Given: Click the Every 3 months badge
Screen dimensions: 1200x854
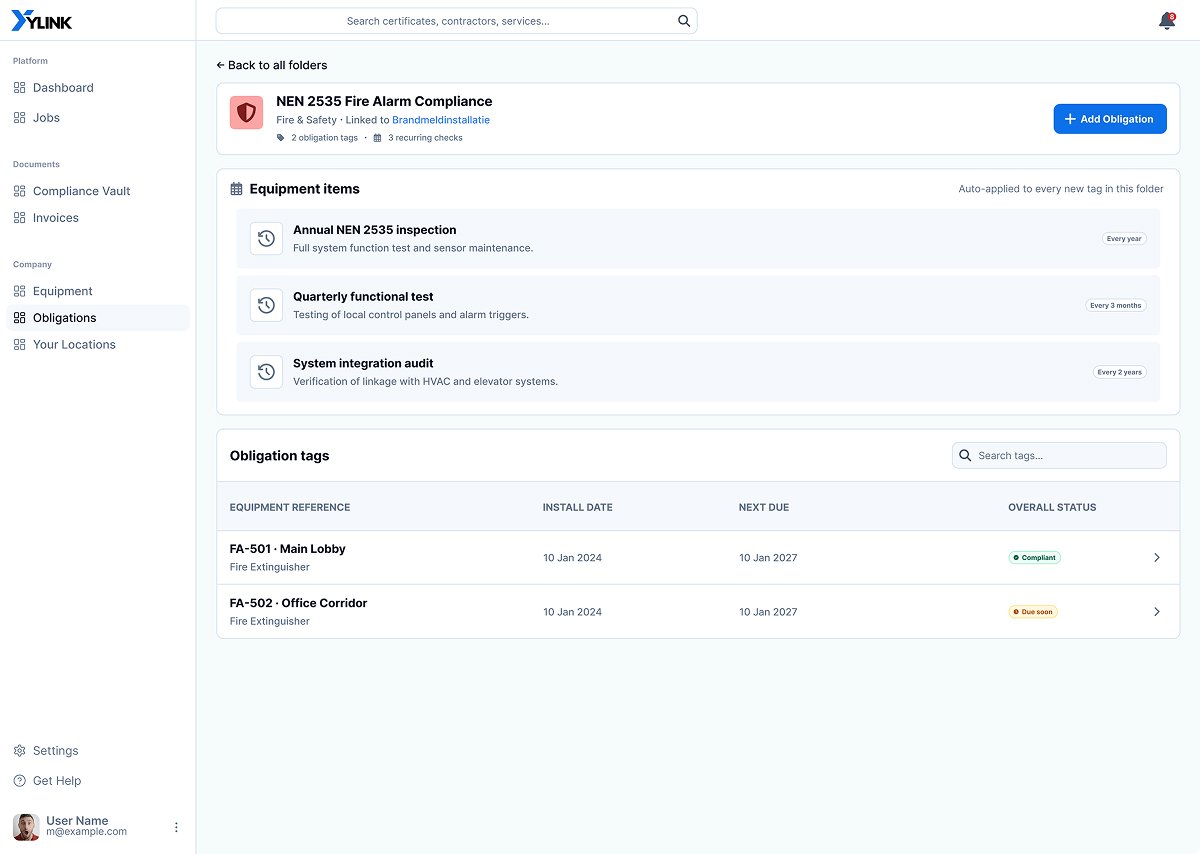Looking at the screenshot, I should pyautogui.click(x=1116, y=306).
